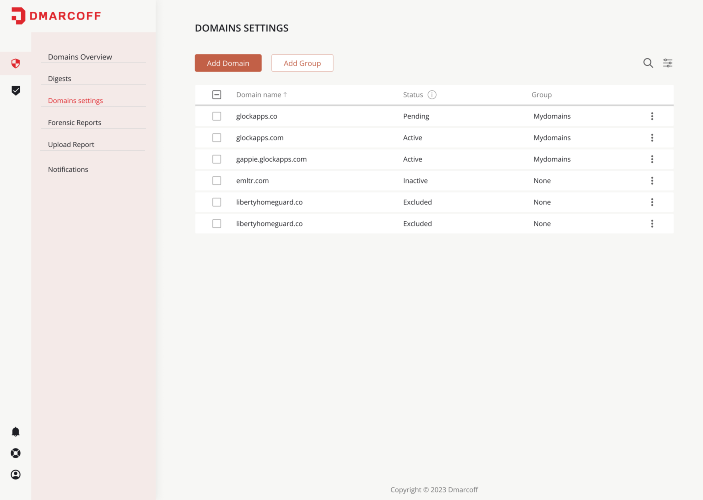Open the notifications bell icon
The height and width of the screenshot is (500, 703).
(16, 432)
